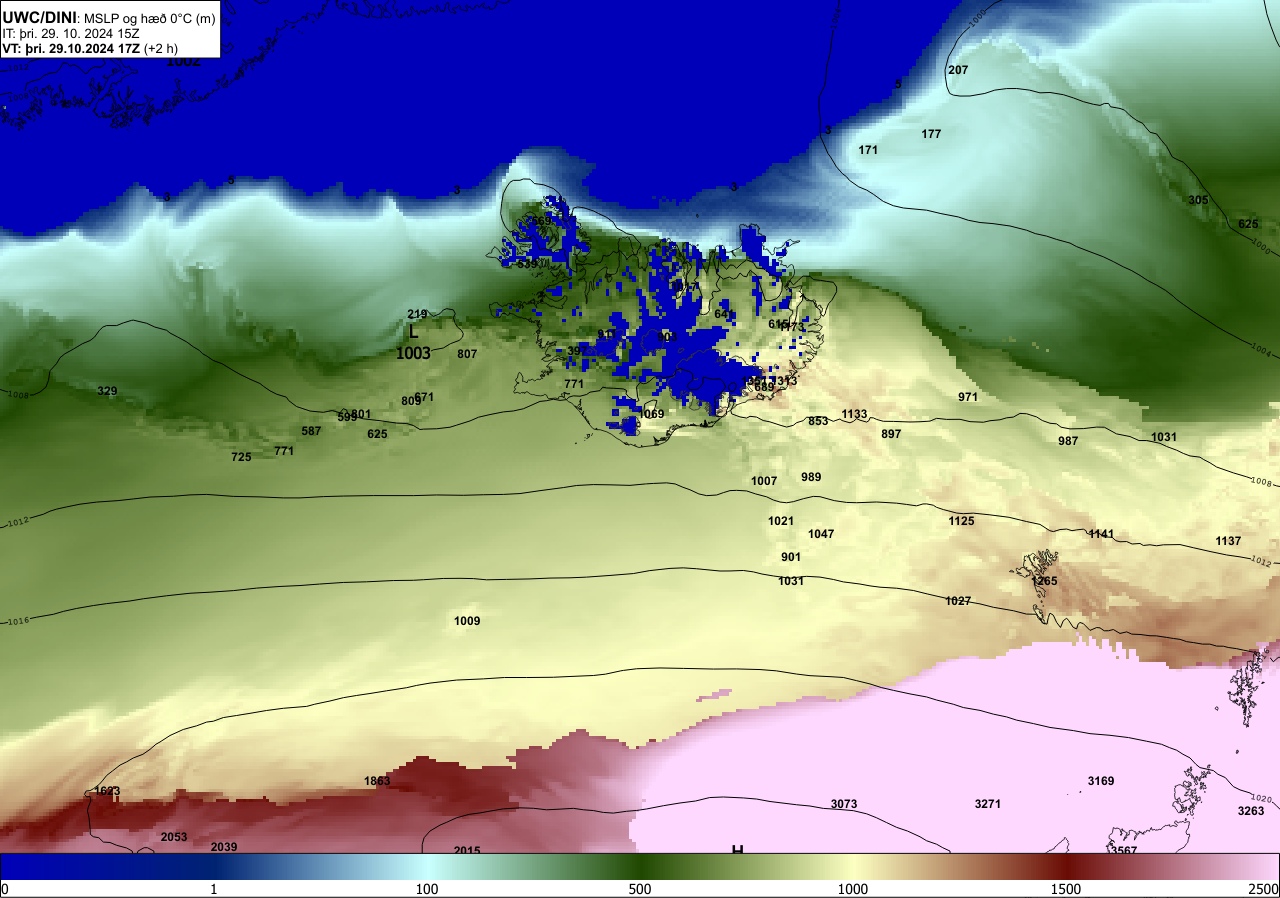The width and height of the screenshot is (1280, 898).
Task: Click the 0 tick on the colour scale
Action: coord(5,889)
